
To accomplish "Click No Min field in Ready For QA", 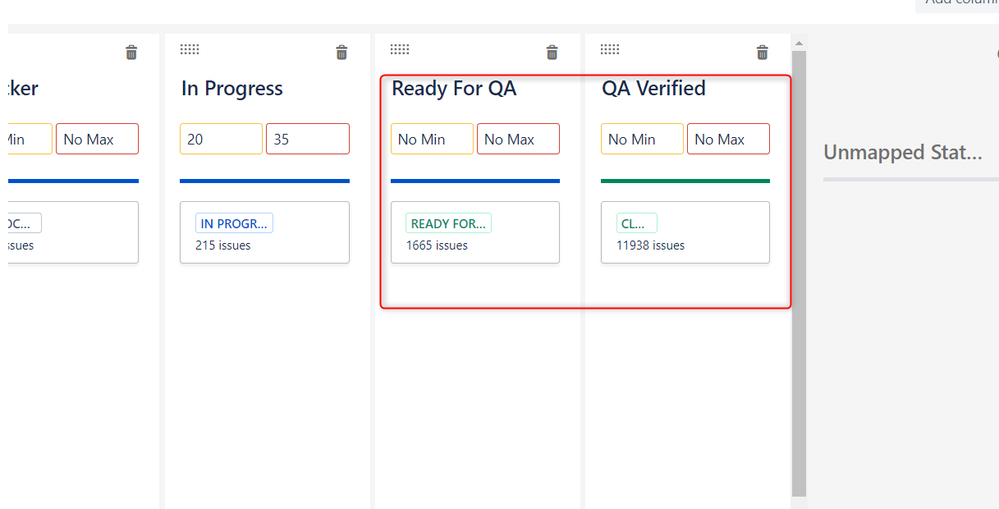I will 432,139.
